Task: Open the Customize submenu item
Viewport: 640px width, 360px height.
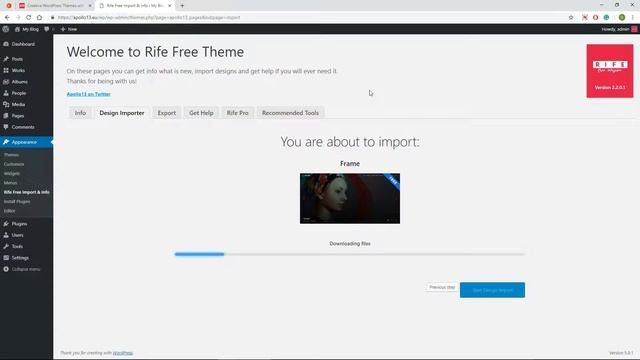Action: pos(14,164)
